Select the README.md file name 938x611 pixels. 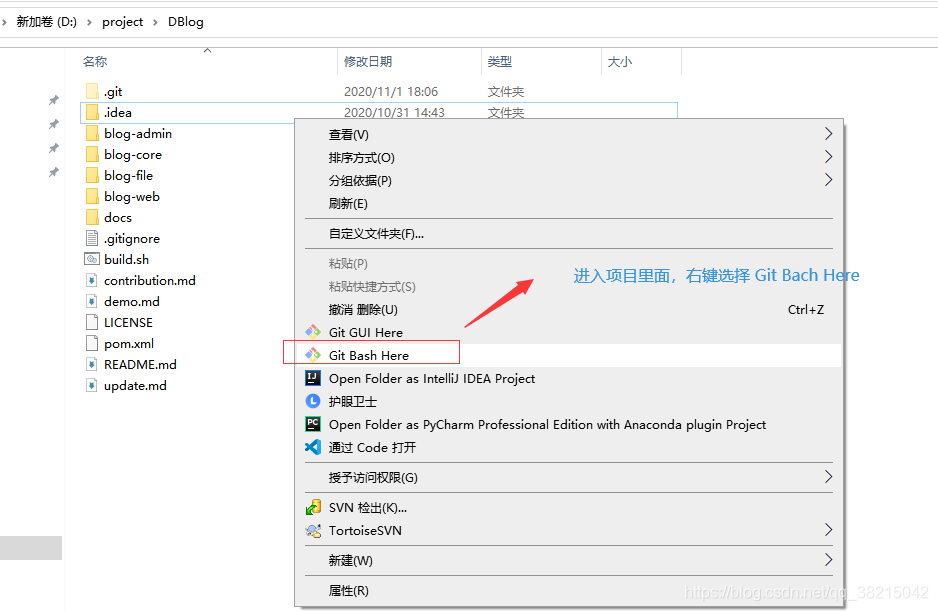pos(140,364)
